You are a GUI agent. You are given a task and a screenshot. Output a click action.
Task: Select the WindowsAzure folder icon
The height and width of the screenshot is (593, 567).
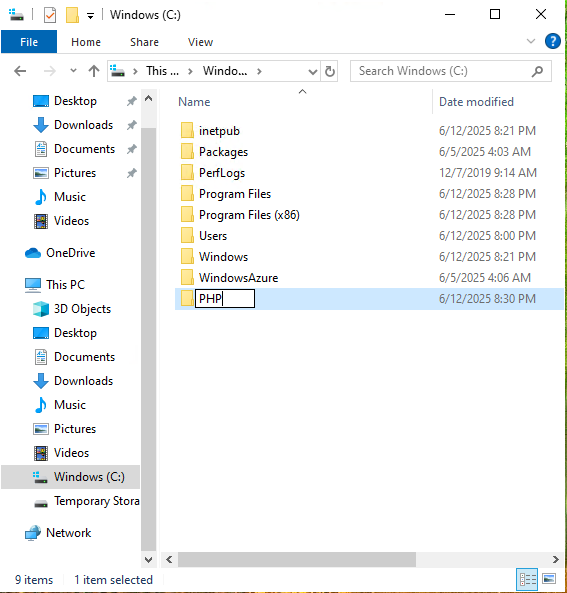[x=187, y=278]
